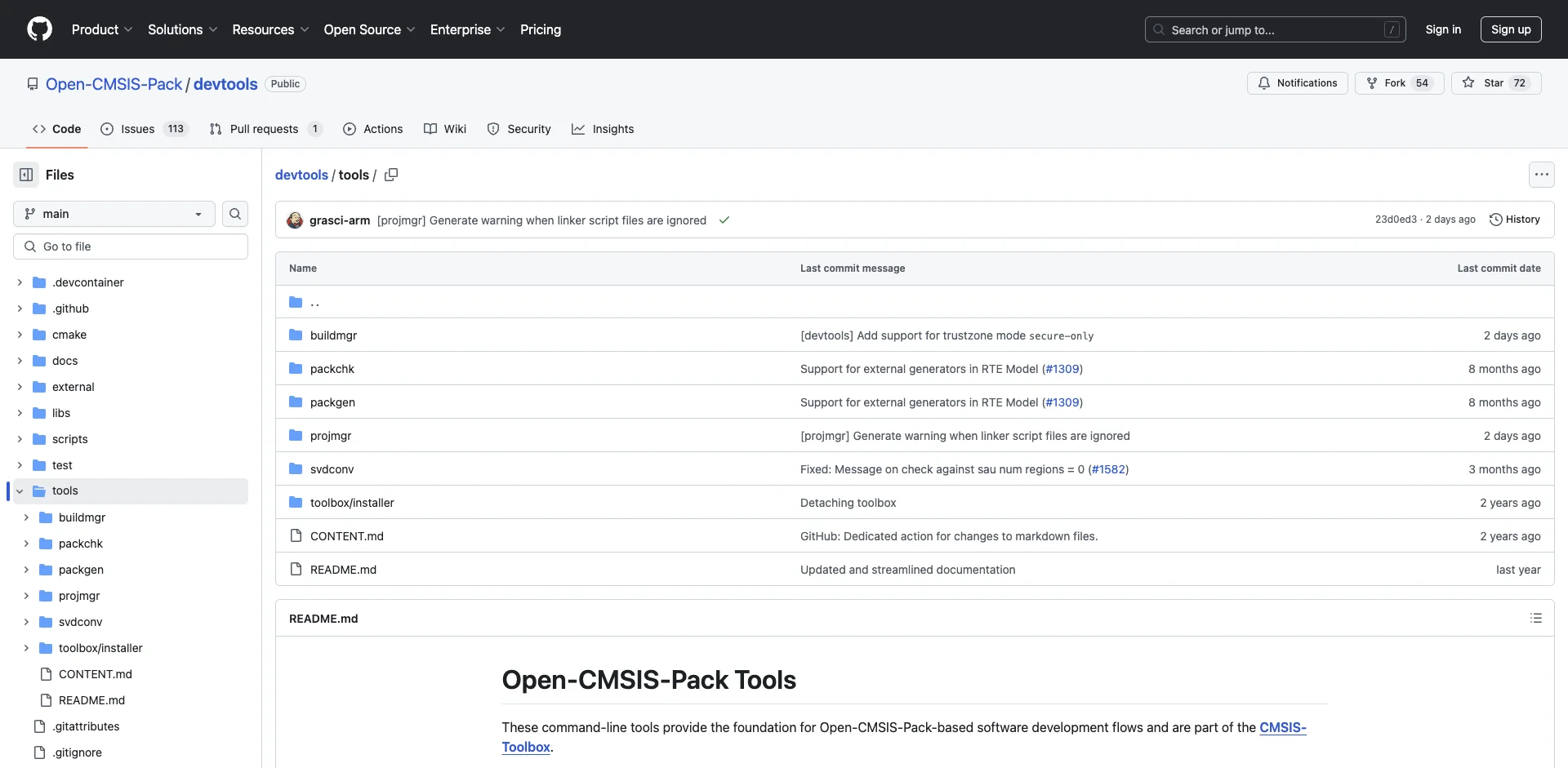Expand the external folder chevron

click(20, 387)
